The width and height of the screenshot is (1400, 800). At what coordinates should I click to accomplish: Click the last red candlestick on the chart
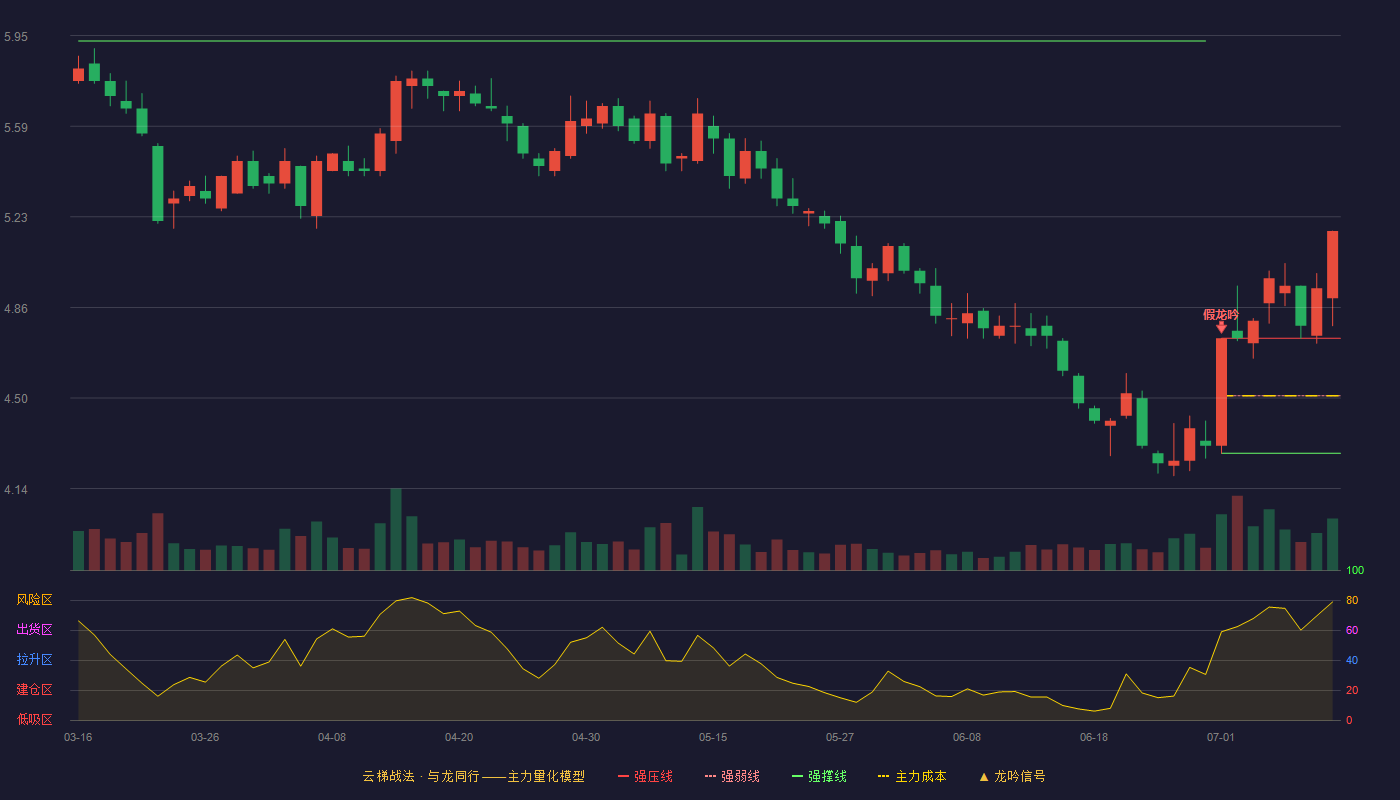click(1332, 265)
